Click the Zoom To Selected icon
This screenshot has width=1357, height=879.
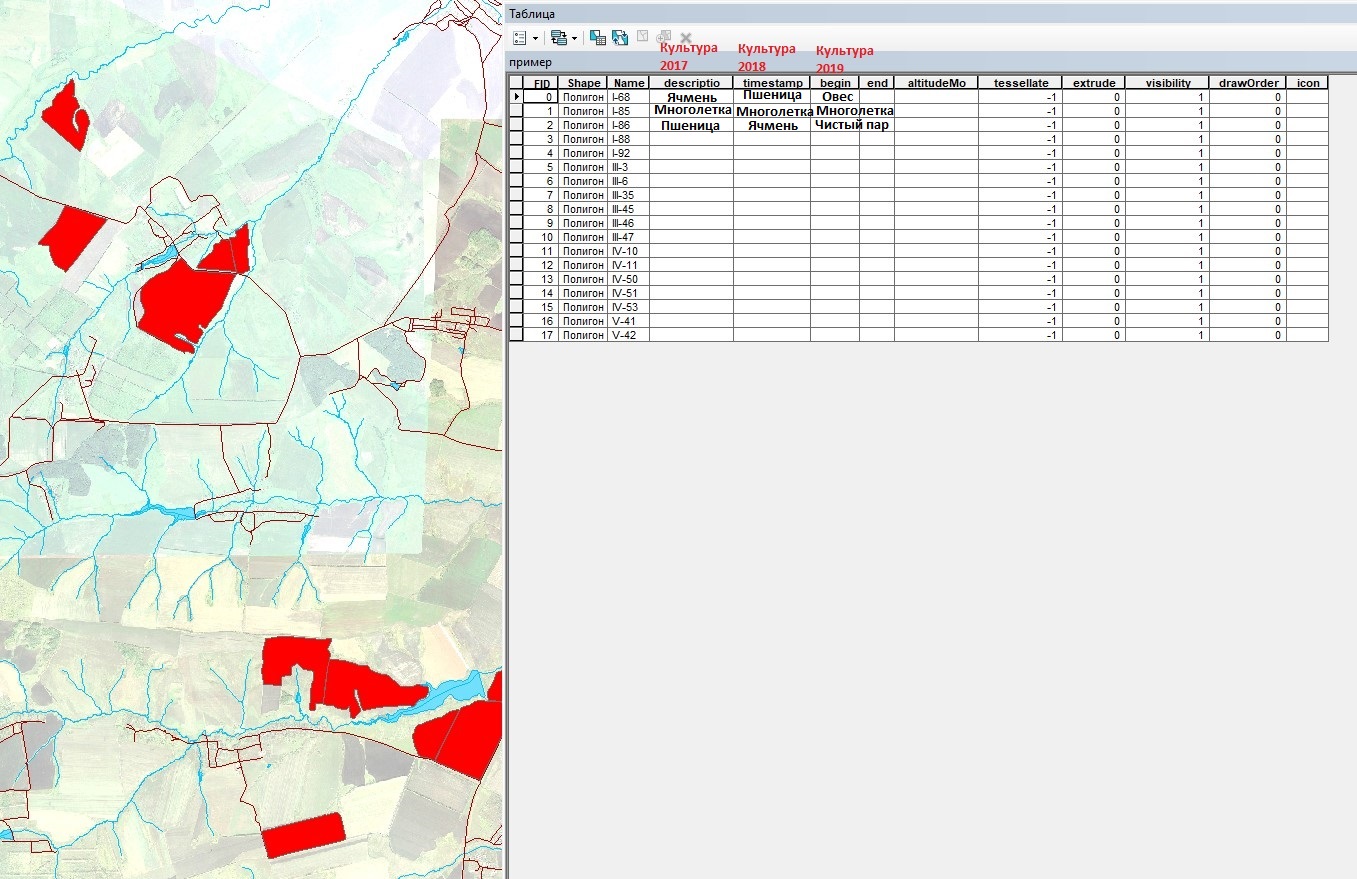click(664, 37)
